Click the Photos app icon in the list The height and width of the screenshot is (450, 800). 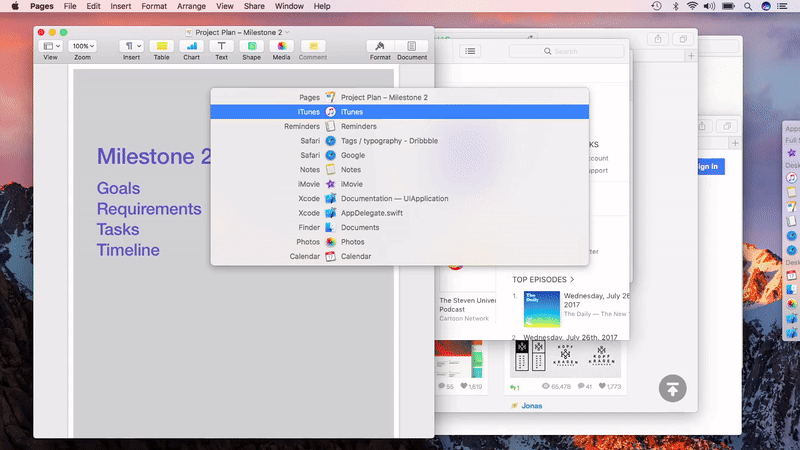tap(331, 242)
